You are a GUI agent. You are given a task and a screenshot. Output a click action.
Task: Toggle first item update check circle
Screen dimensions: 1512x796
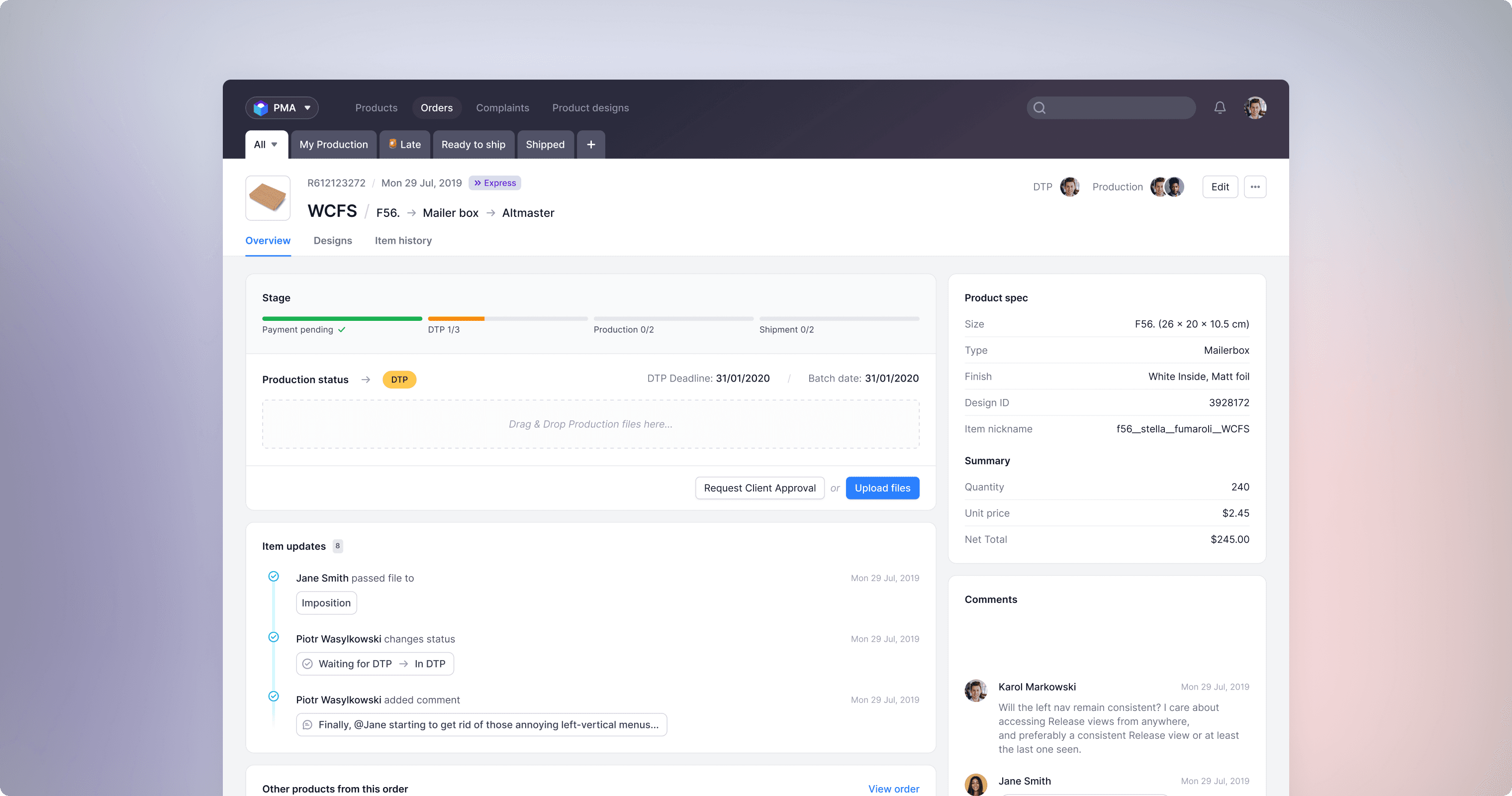pyautogui.click(x=274, y=577)
